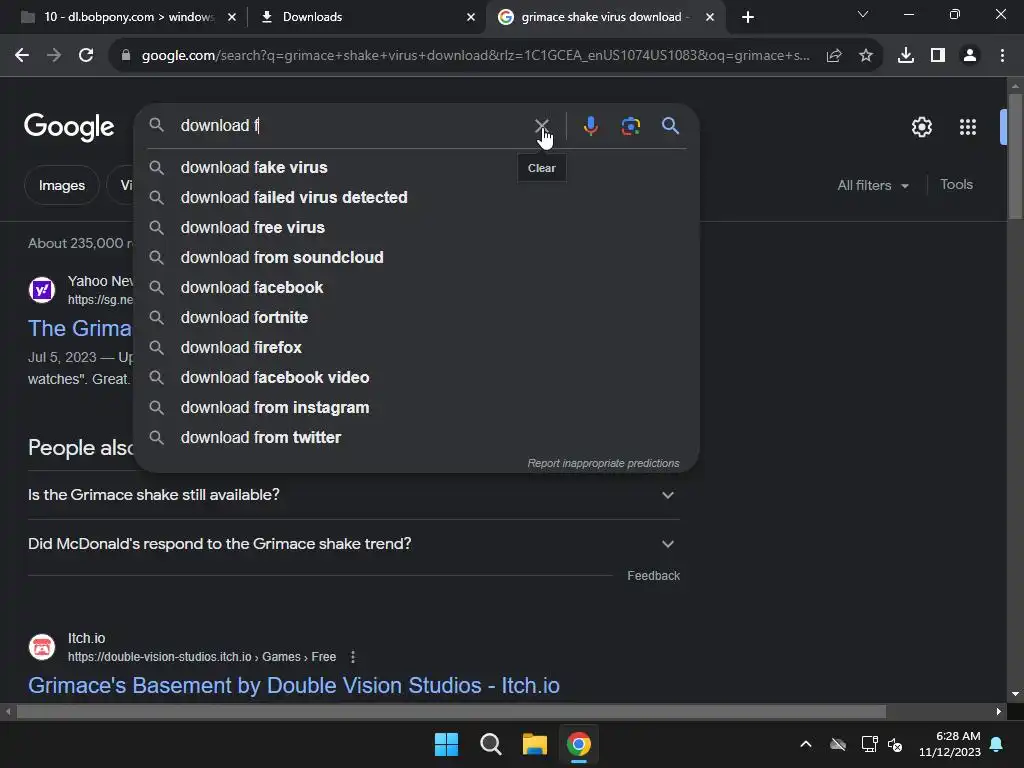Click Chrome icon in taskbar

click(579, 744)
